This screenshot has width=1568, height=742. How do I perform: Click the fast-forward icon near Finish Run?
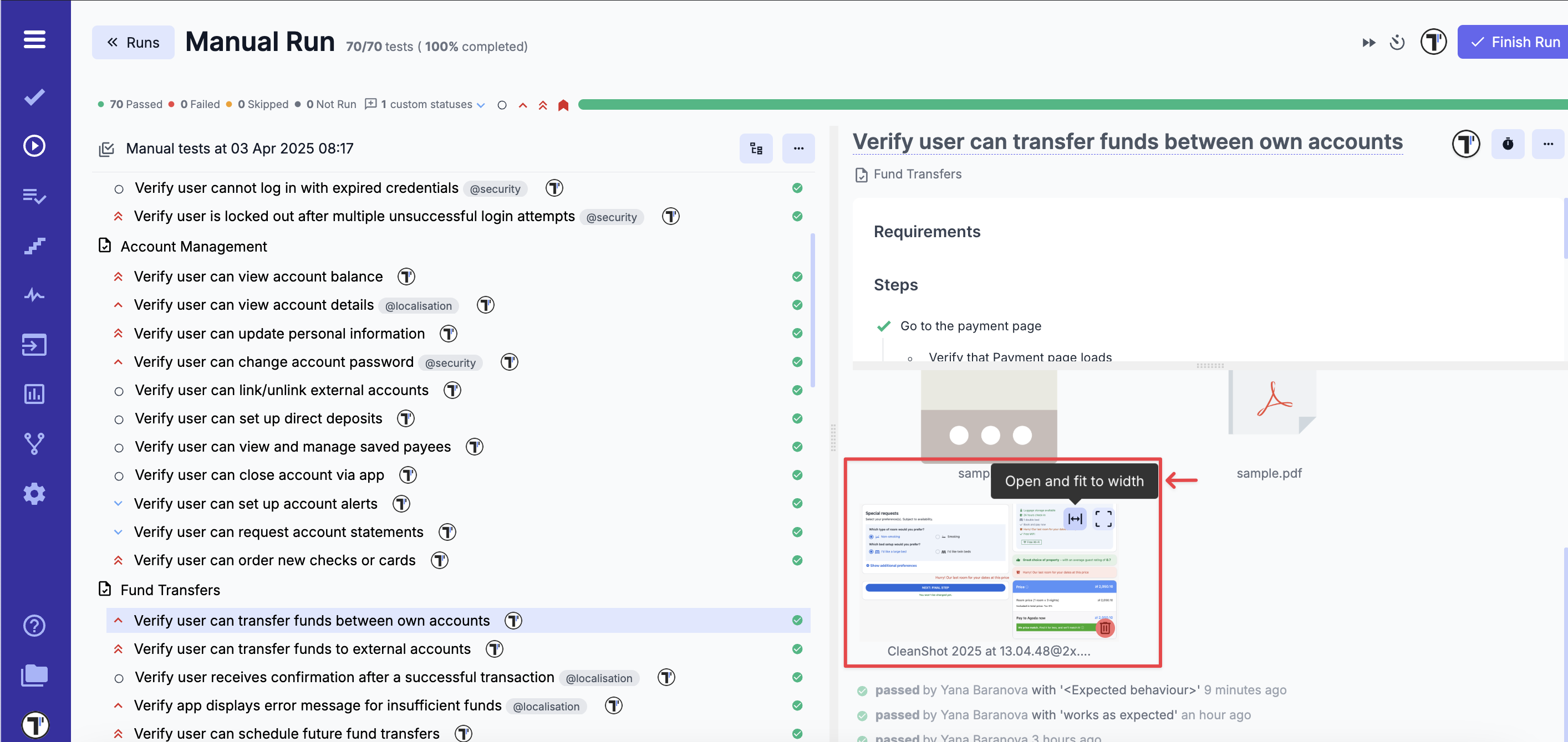coord(1368,43)
